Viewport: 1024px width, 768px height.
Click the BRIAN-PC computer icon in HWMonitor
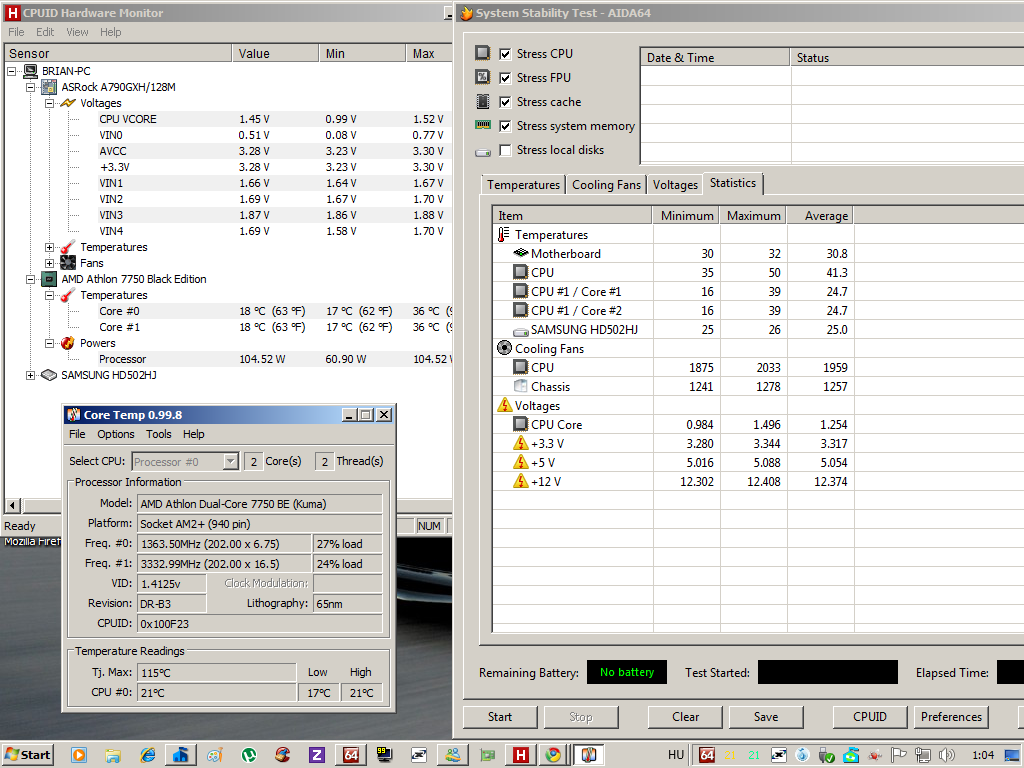(x=30, y=71)
